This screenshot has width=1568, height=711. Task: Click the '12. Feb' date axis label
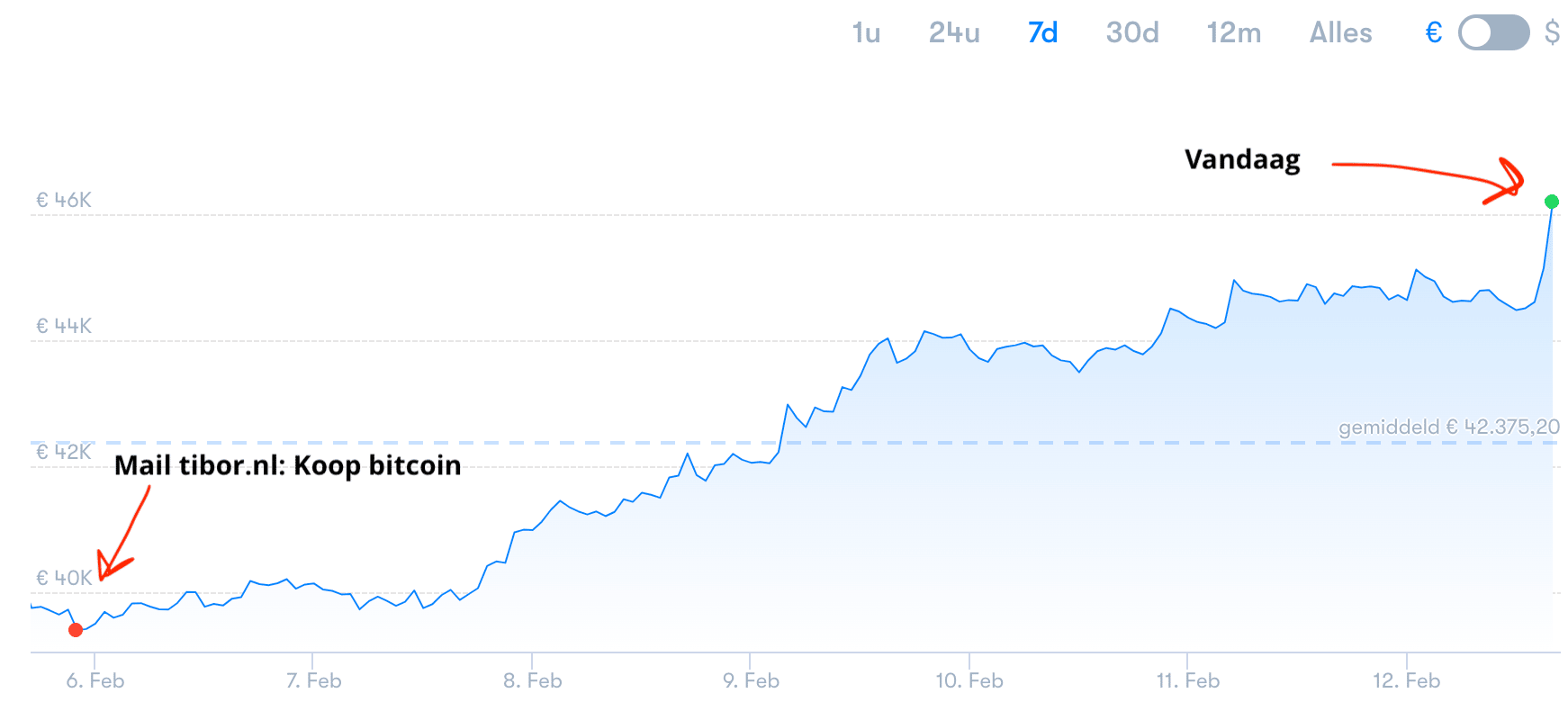pos(1406,680)
